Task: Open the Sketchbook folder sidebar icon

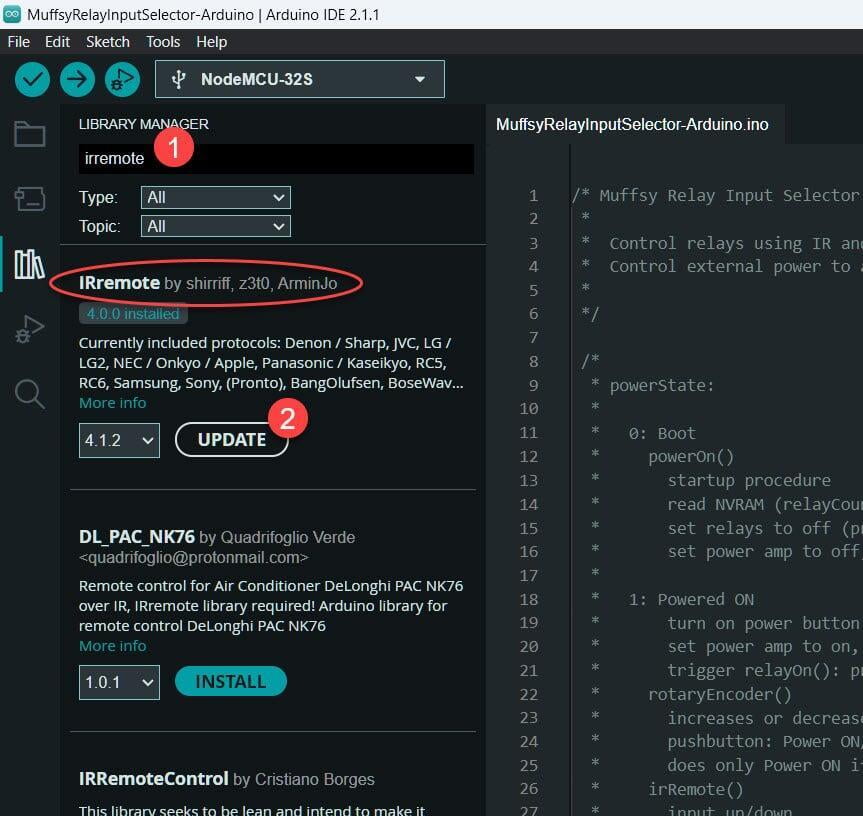Action: click(x=30, y=134)
